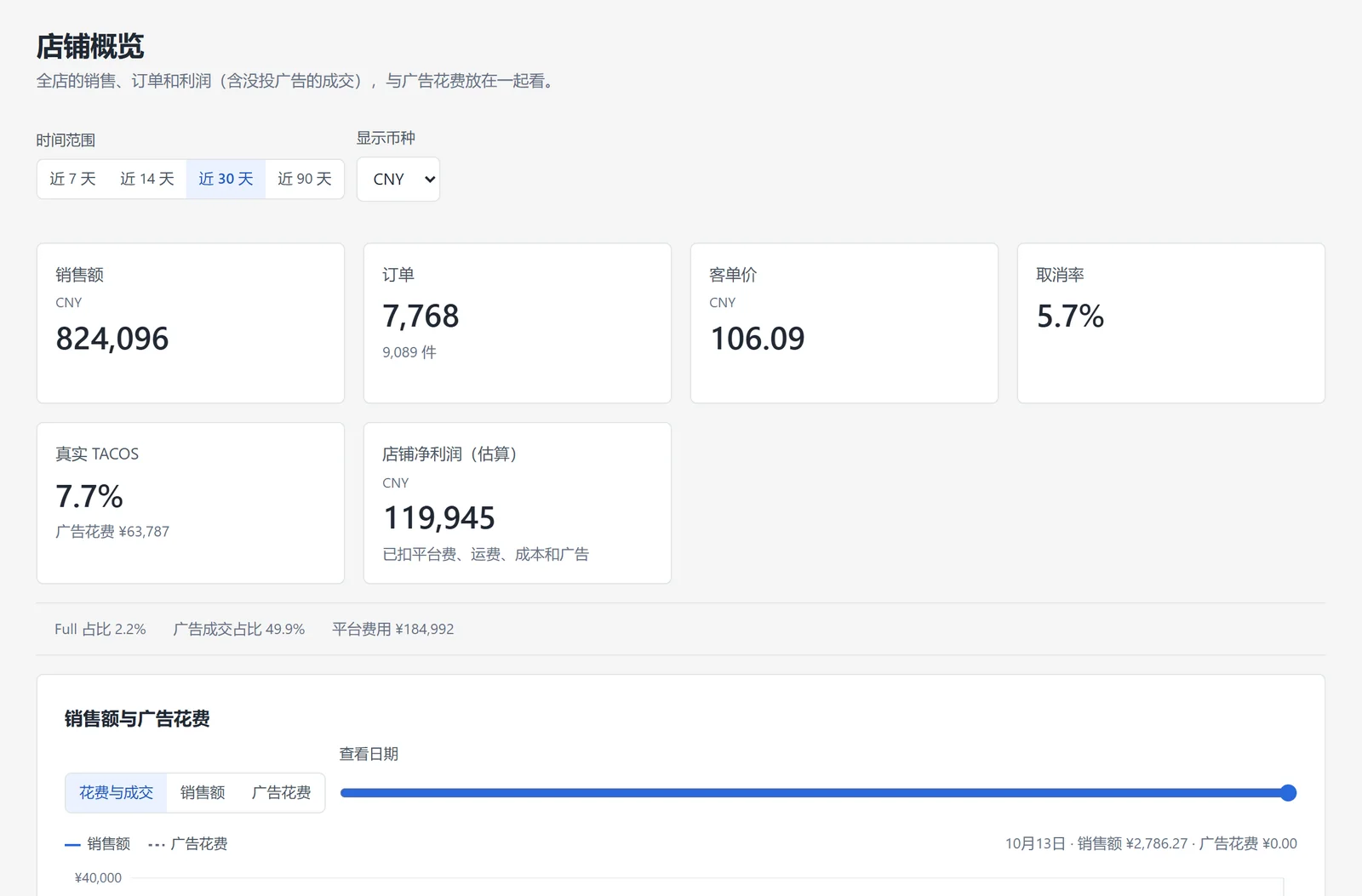The height and width of the screenshot is (896, 1362).
Task: Click the 销售额与广告花费 section title
Action: pos(137,719)
